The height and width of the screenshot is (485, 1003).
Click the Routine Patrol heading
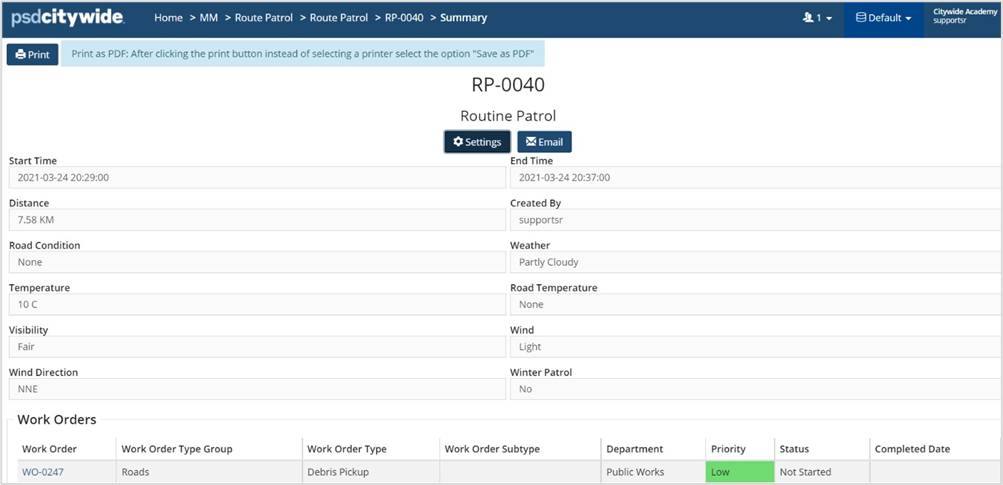pos(508,116)
